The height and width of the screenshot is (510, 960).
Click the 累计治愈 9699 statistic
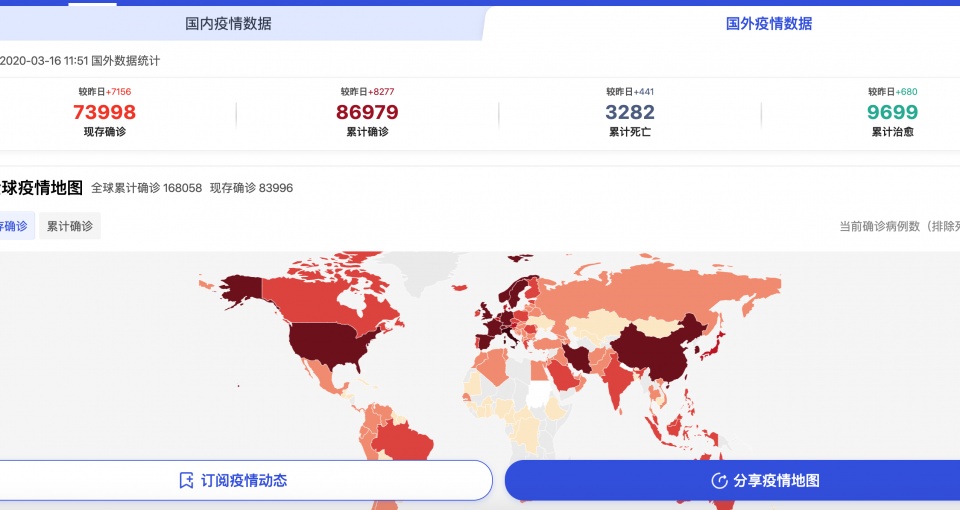(x=891, y=112)
